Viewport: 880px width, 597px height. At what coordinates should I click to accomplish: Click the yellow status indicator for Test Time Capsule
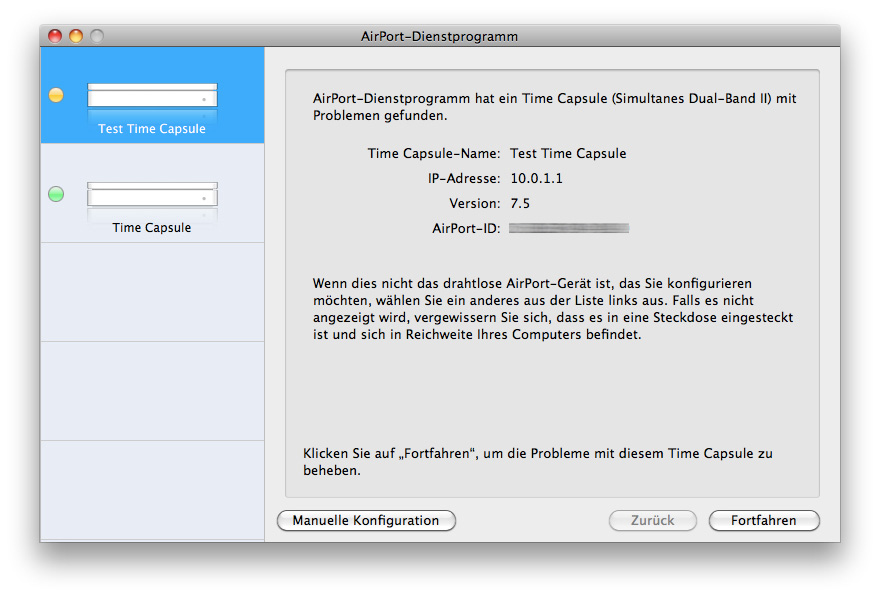tap(56, 95)
